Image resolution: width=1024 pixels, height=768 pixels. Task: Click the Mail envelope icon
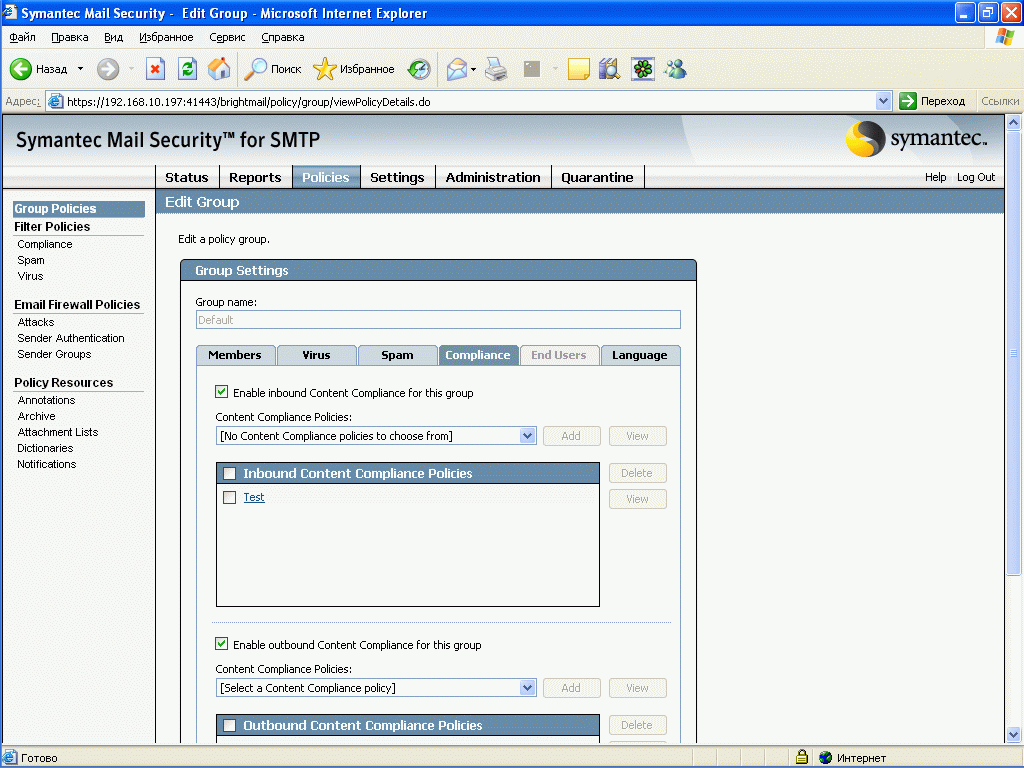[456, 69]
